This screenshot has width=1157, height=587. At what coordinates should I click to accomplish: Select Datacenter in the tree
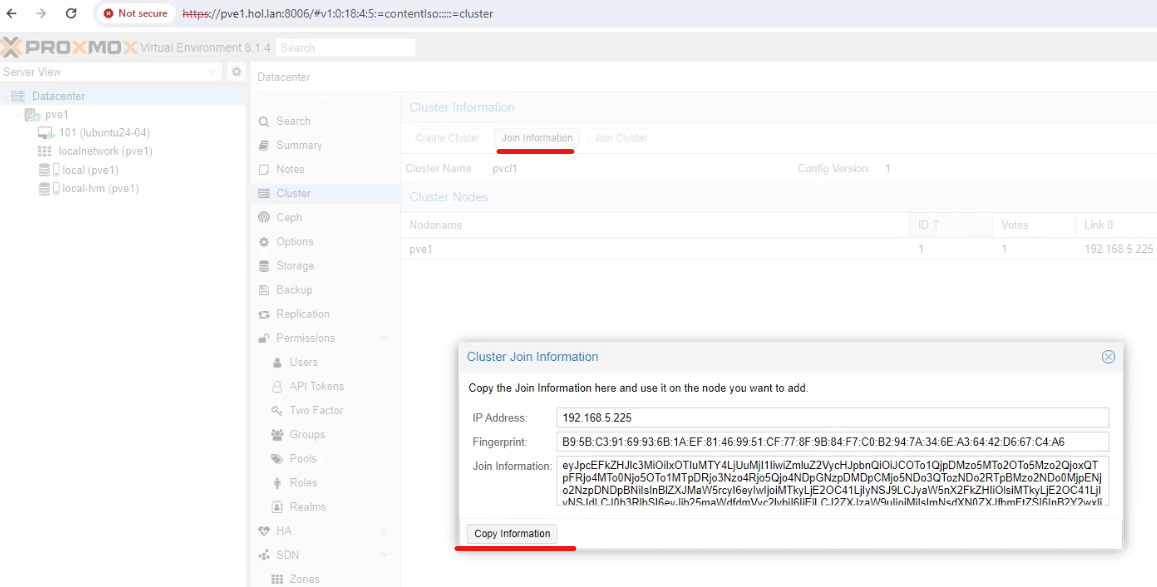pos(58,96)
